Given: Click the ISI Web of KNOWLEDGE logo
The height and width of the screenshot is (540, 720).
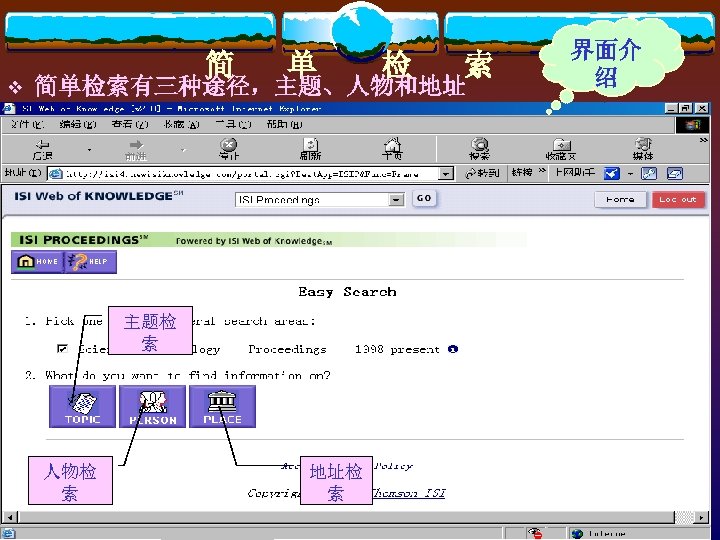Looking at the screenshot, I should [x=99, y=196].
